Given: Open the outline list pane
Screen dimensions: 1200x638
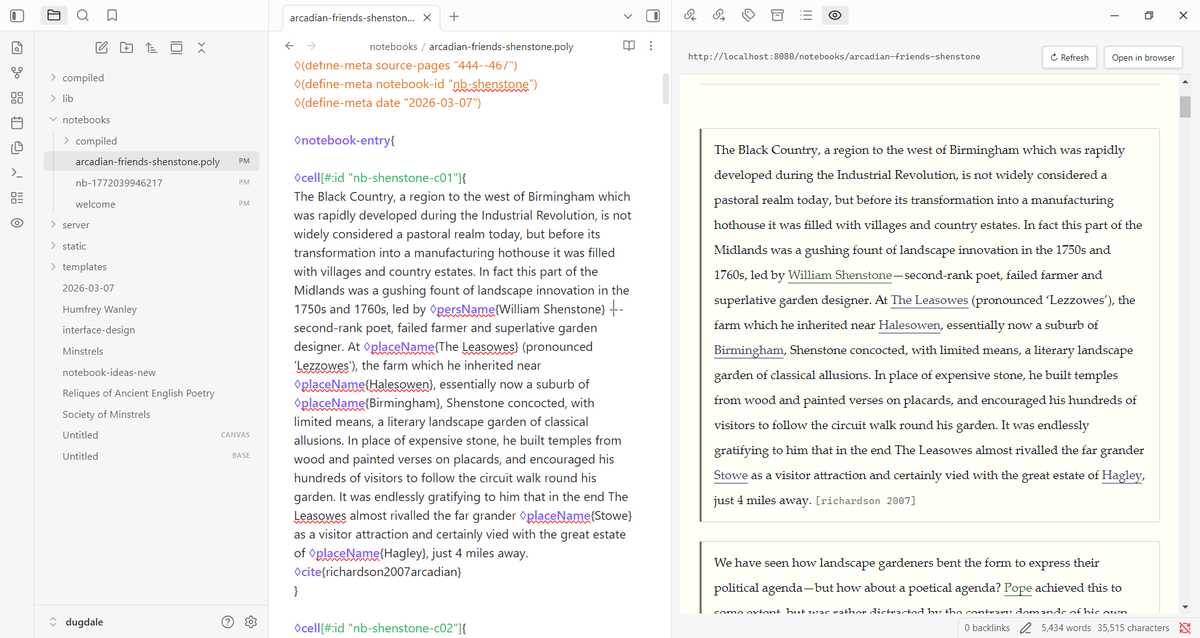Looking at the screenshot, I should click(806, 15).
